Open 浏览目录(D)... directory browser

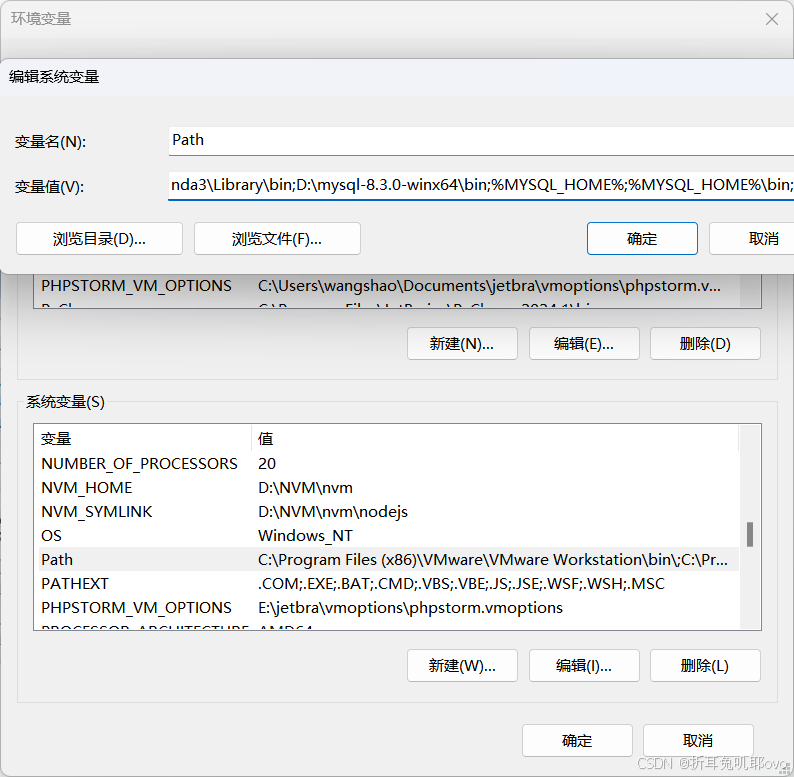click(99, 239)
